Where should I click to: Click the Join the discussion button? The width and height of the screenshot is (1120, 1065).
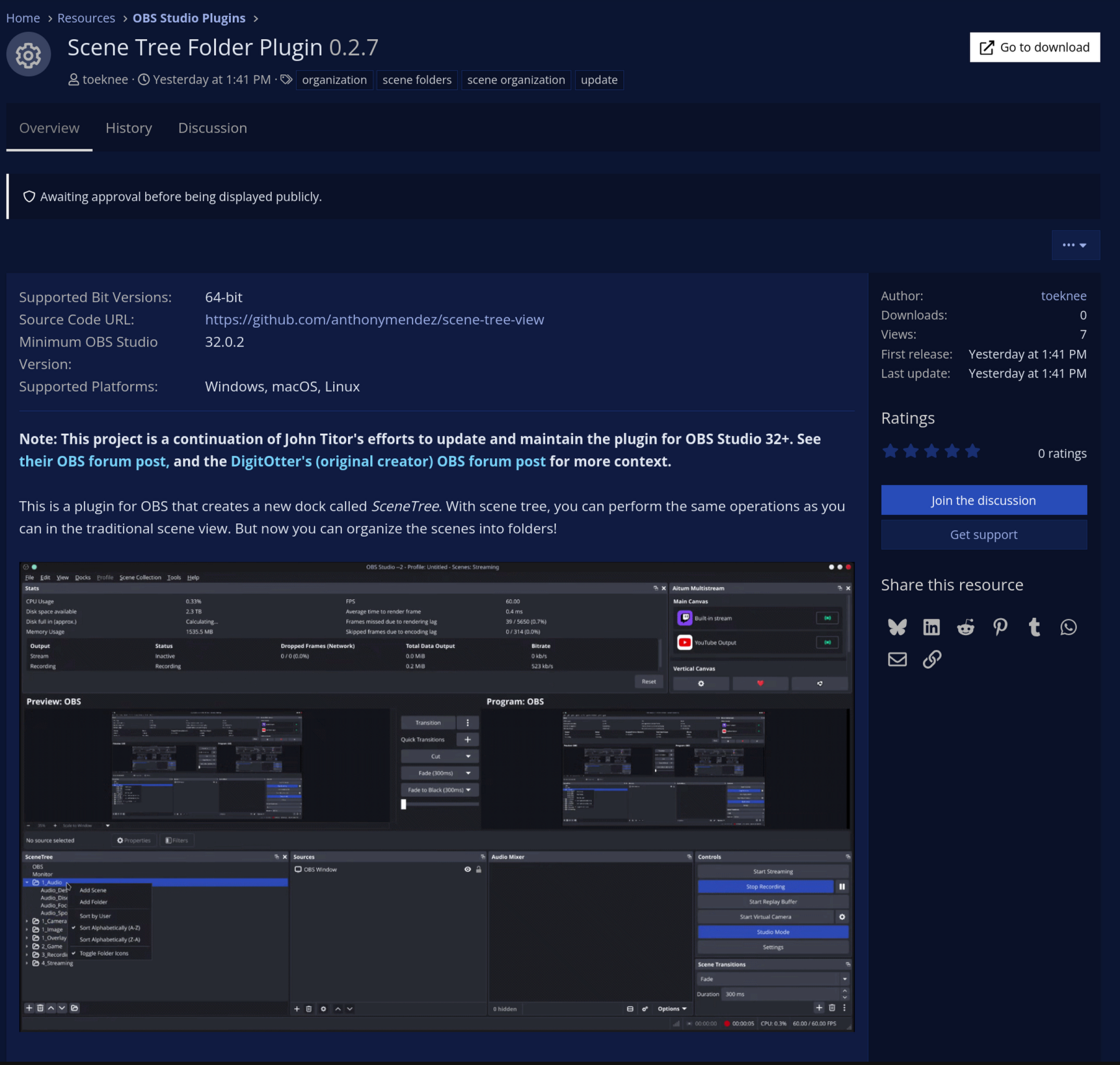[984, 500]
